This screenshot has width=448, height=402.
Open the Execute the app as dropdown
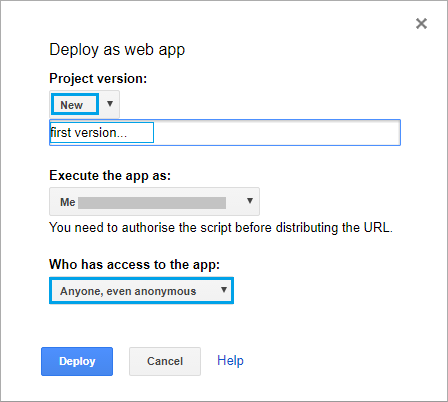(x=154, y=201)
